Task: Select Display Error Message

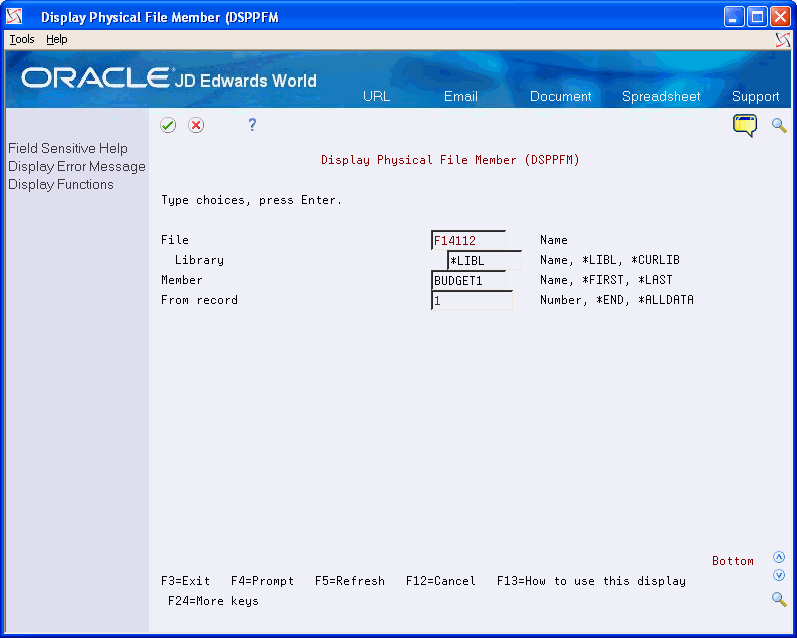Action: (x=77, y=167)
